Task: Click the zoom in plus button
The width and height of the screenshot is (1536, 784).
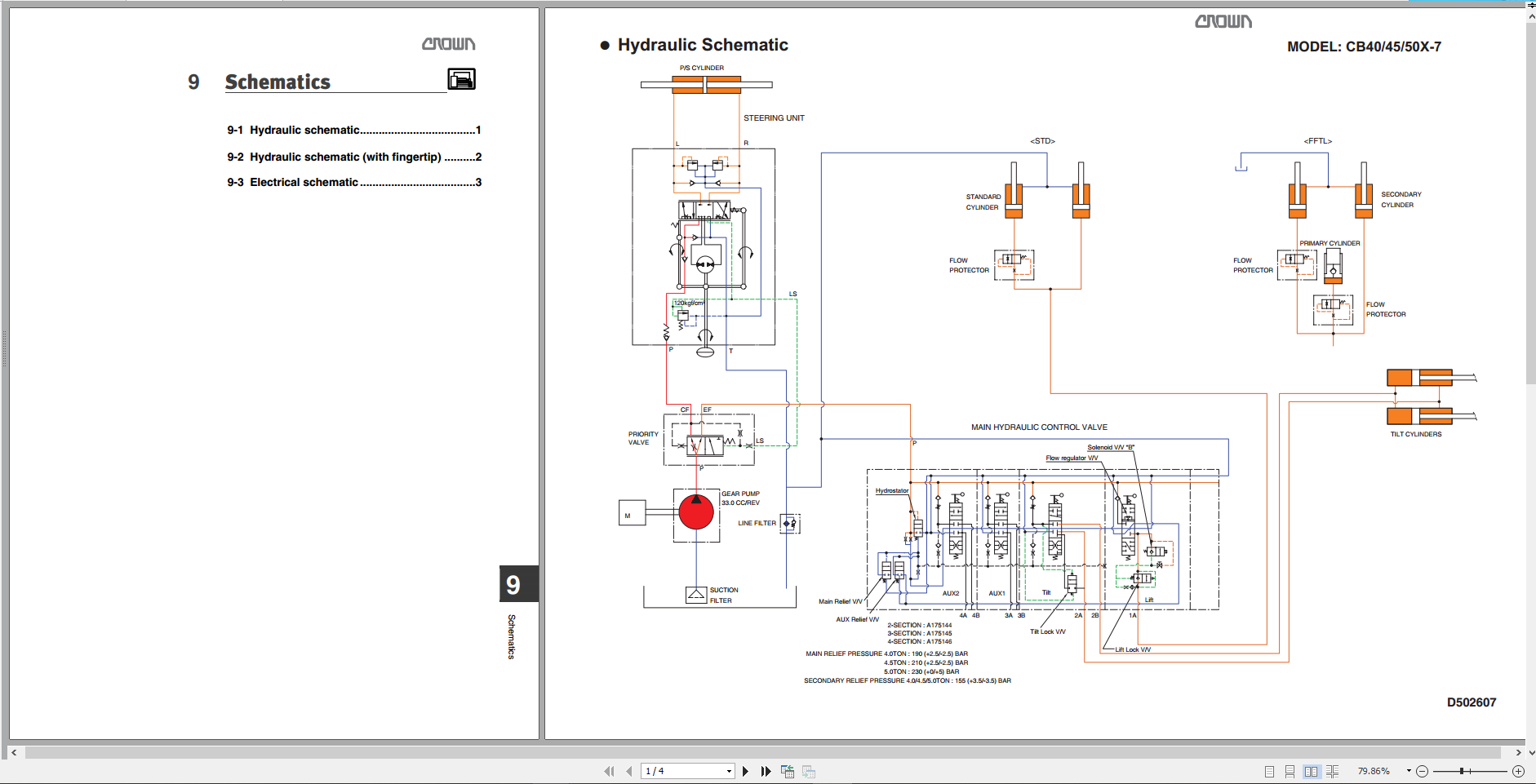Action: 1518,771
